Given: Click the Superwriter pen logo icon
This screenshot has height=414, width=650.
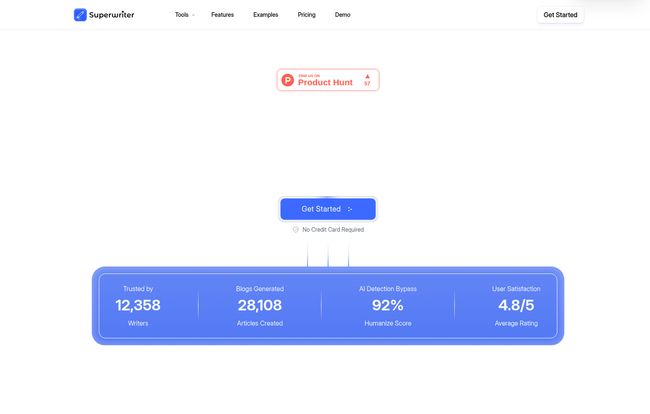Looking at the screenshot, I should pyautogui.click(x=80, y=15).
